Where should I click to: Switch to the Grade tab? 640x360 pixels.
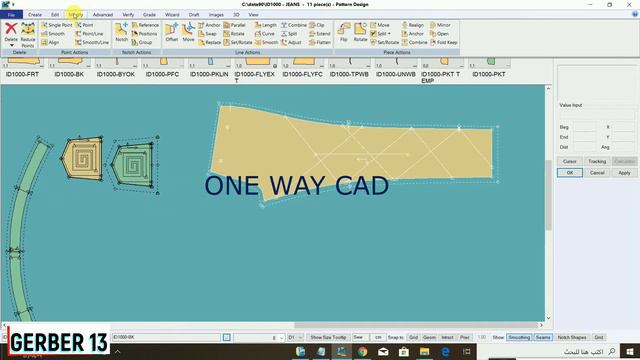149,15
